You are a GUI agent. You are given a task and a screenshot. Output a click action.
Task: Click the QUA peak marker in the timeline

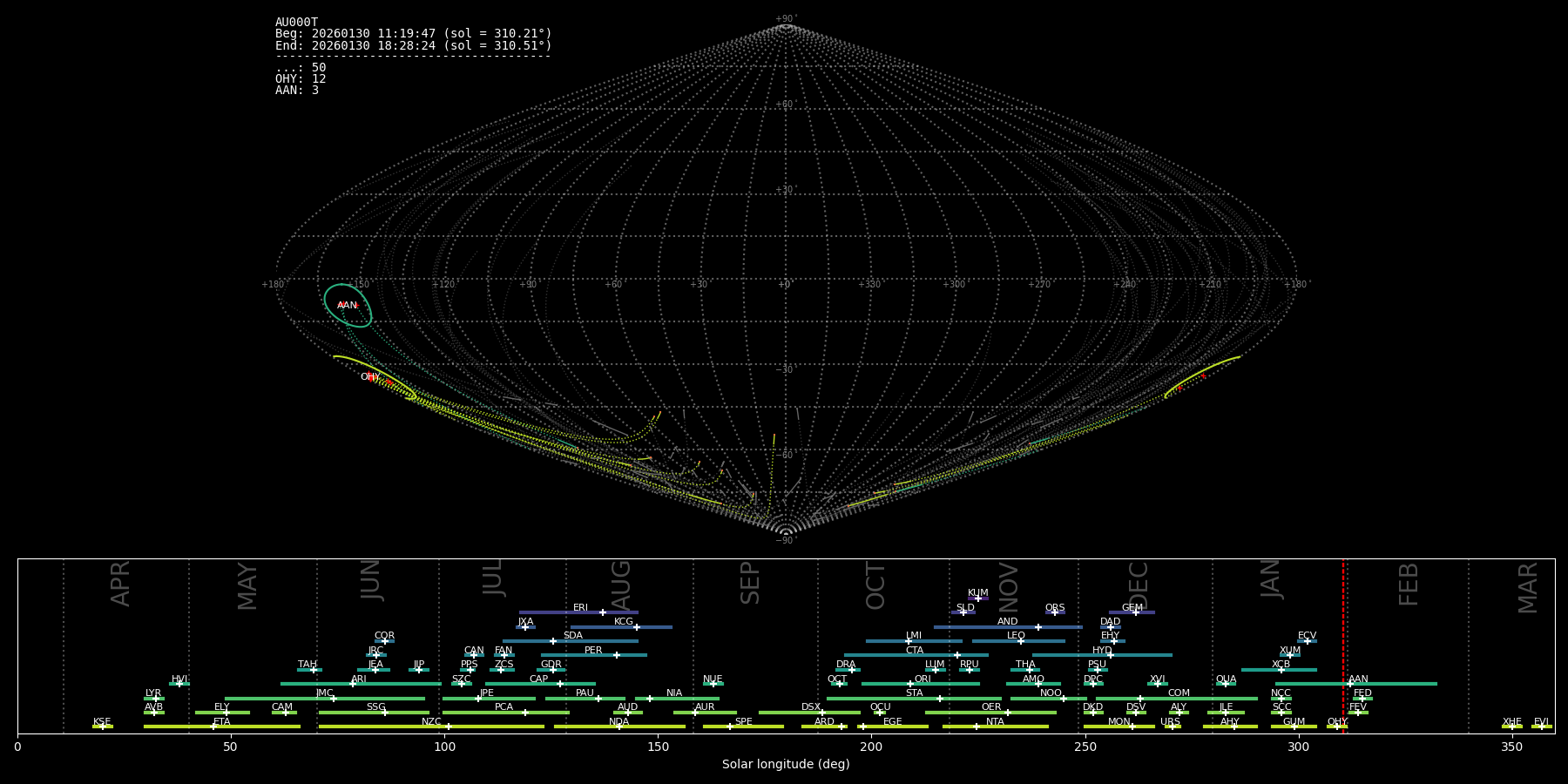(x=1226, y=684)
